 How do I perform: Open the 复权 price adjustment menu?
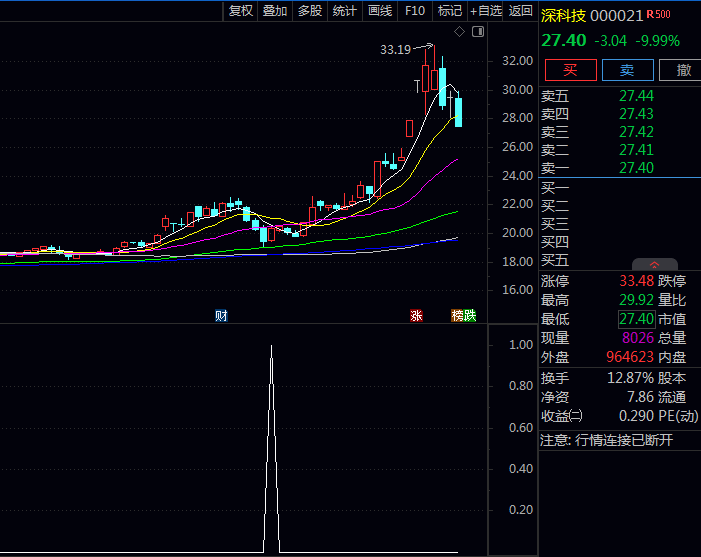pos(241,11)
